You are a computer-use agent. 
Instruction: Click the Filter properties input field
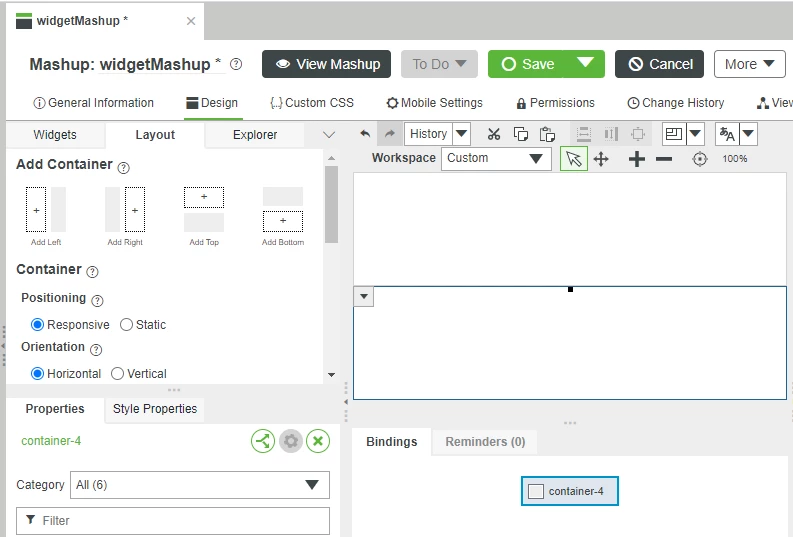(x=173, y=521)
